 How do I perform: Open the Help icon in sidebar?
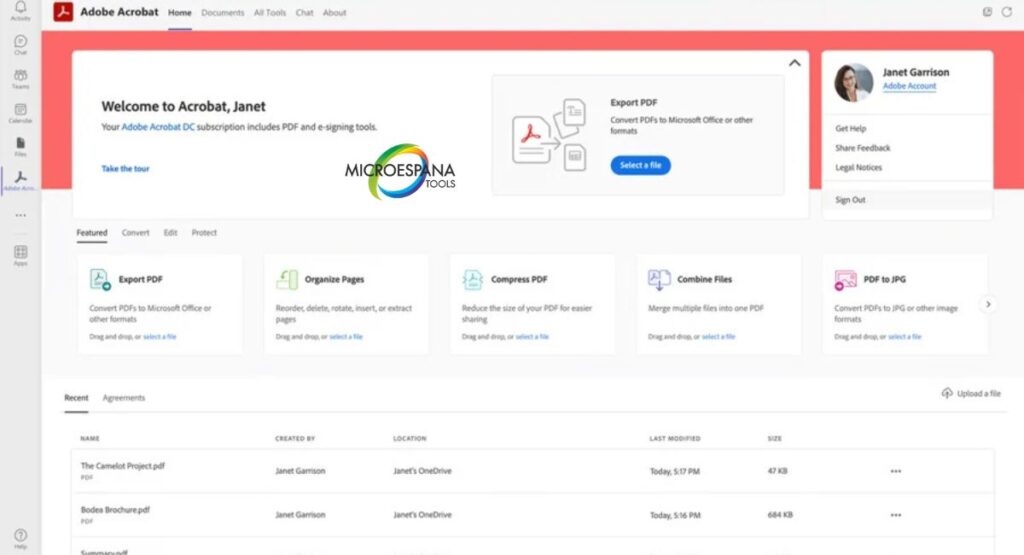tap(20, 537)
